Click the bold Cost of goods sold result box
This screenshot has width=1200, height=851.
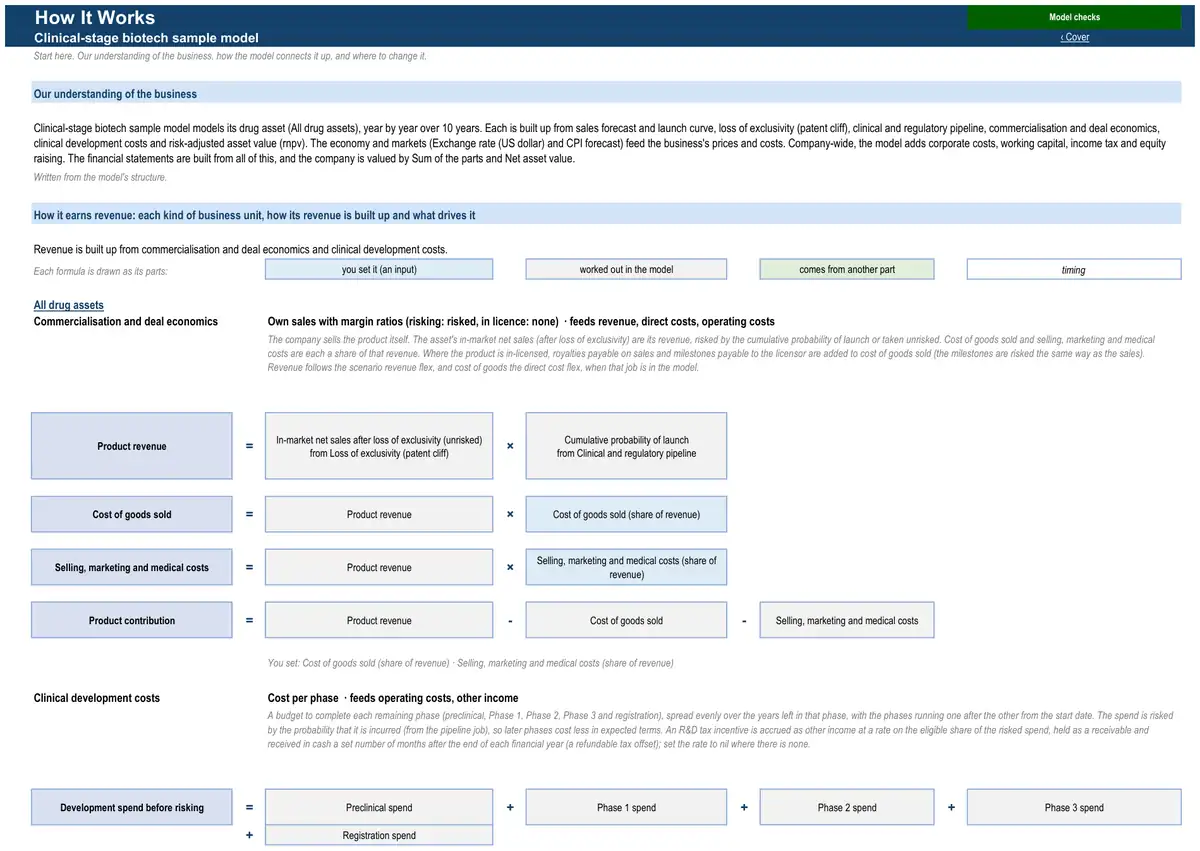point(132,514)
